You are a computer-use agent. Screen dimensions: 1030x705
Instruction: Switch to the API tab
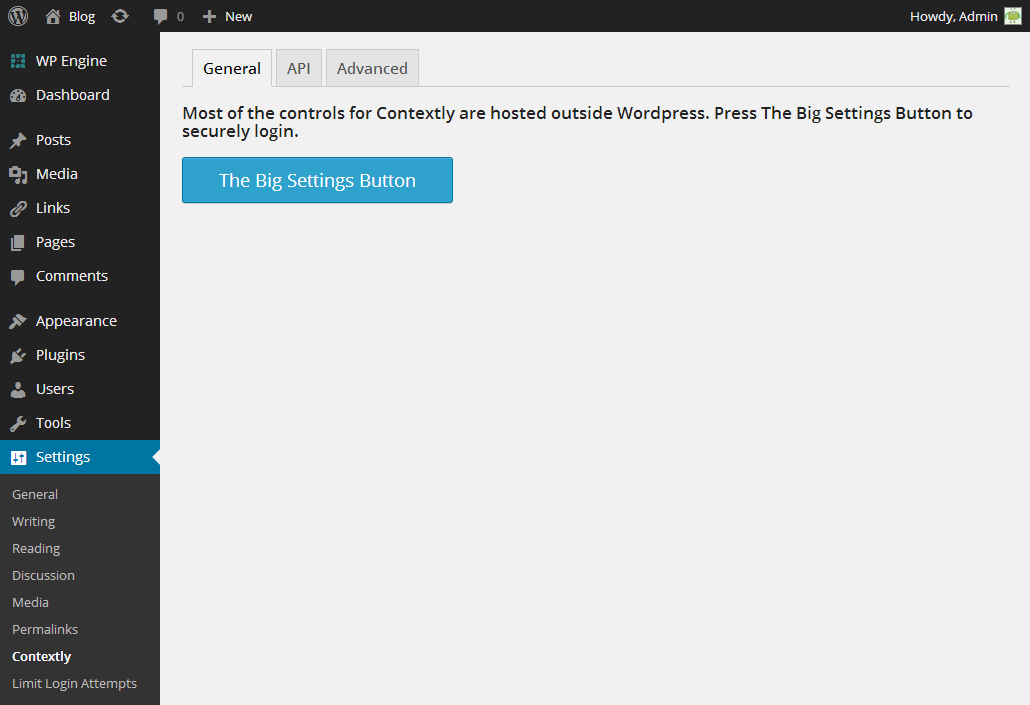(299, 68)
